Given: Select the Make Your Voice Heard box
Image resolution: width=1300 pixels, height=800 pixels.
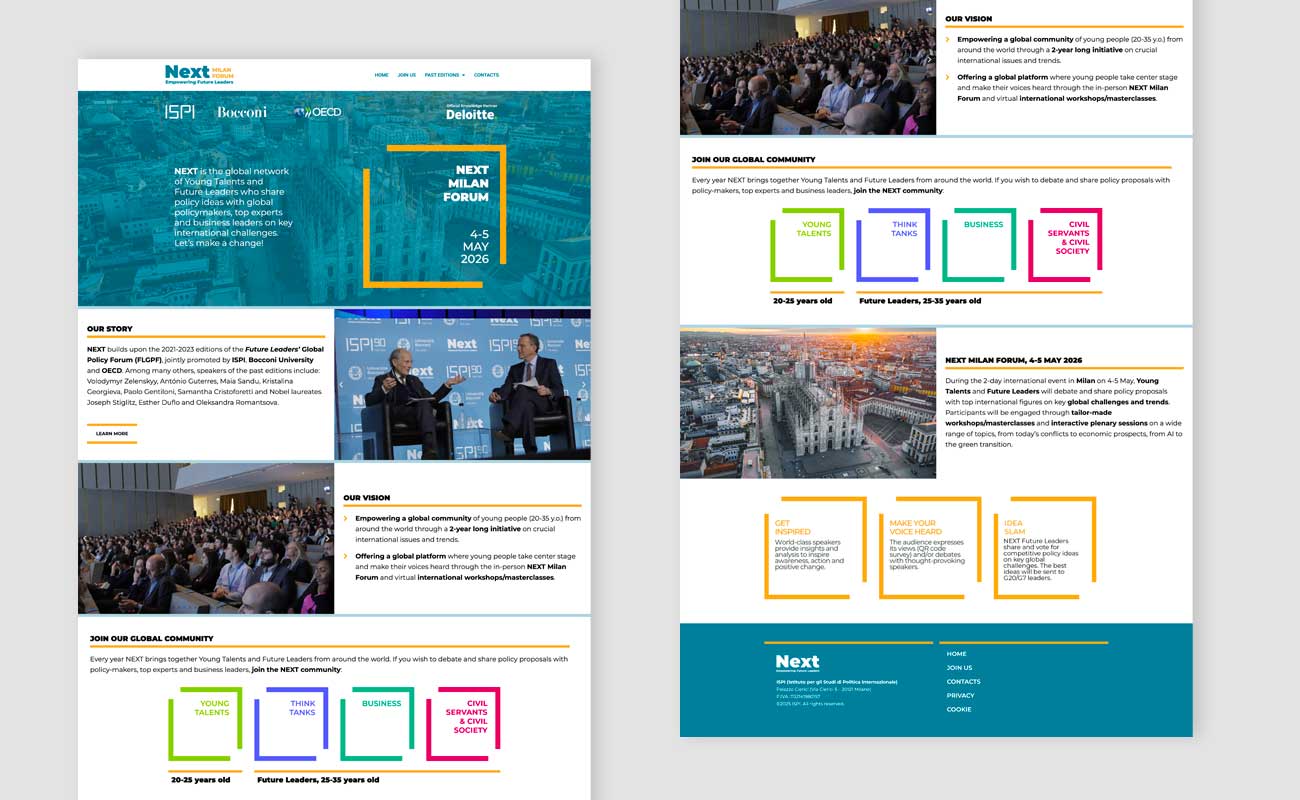Looking at the screenshot, I should 928,548.
